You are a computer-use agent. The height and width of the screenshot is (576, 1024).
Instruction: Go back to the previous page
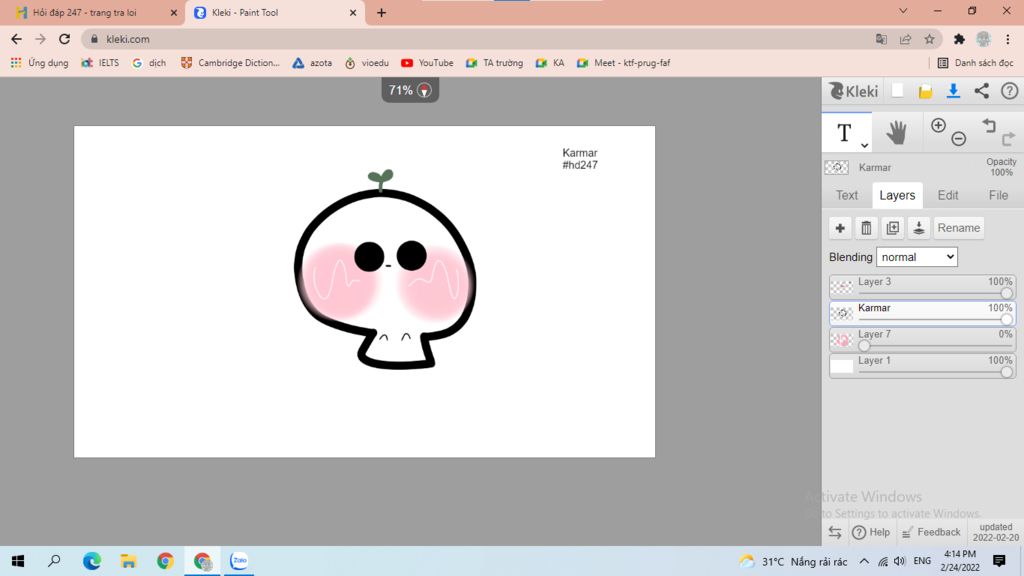click(16, 39)
